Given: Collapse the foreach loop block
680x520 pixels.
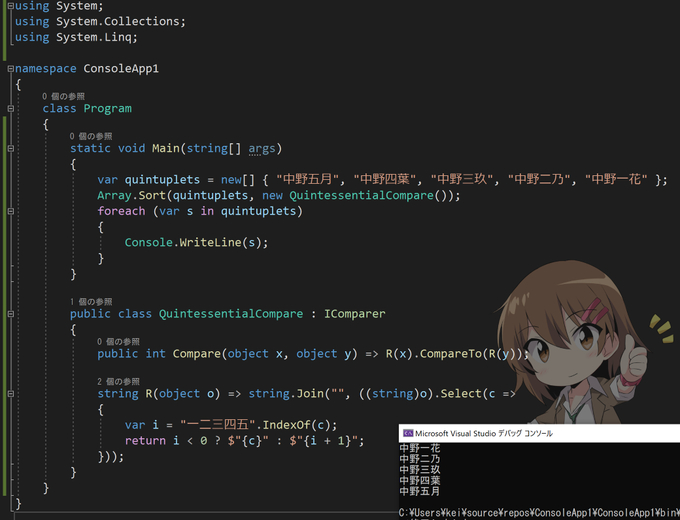Looking at the screenshot, I should coord(11,211).
